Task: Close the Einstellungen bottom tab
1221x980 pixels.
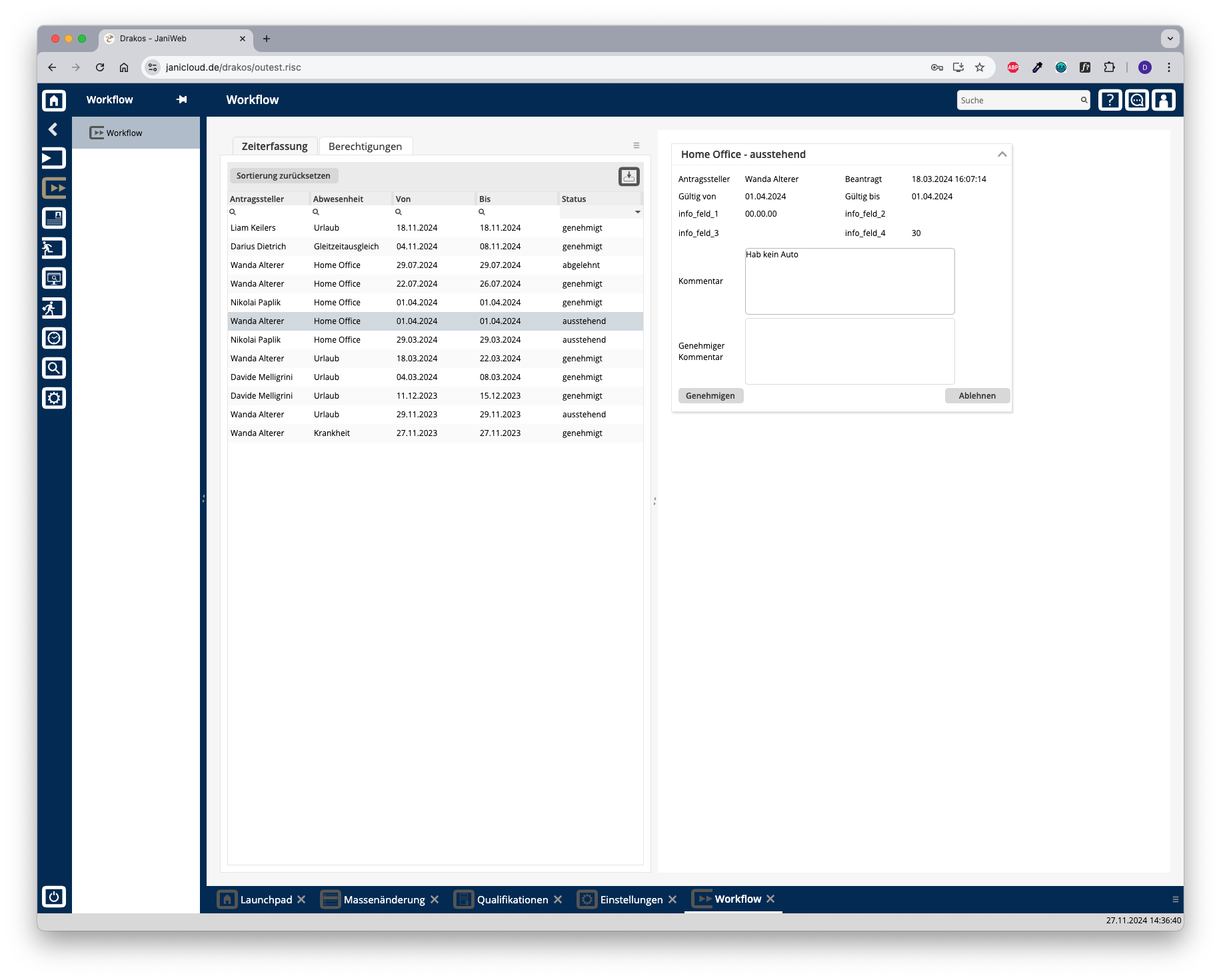Action: [672, 899]
